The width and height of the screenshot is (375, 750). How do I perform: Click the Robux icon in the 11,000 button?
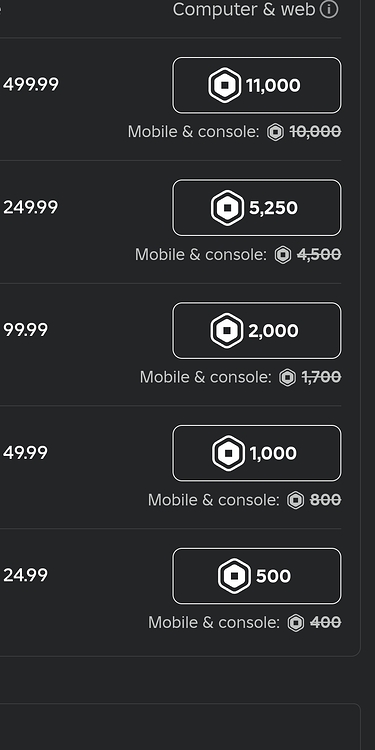[225, 85]
